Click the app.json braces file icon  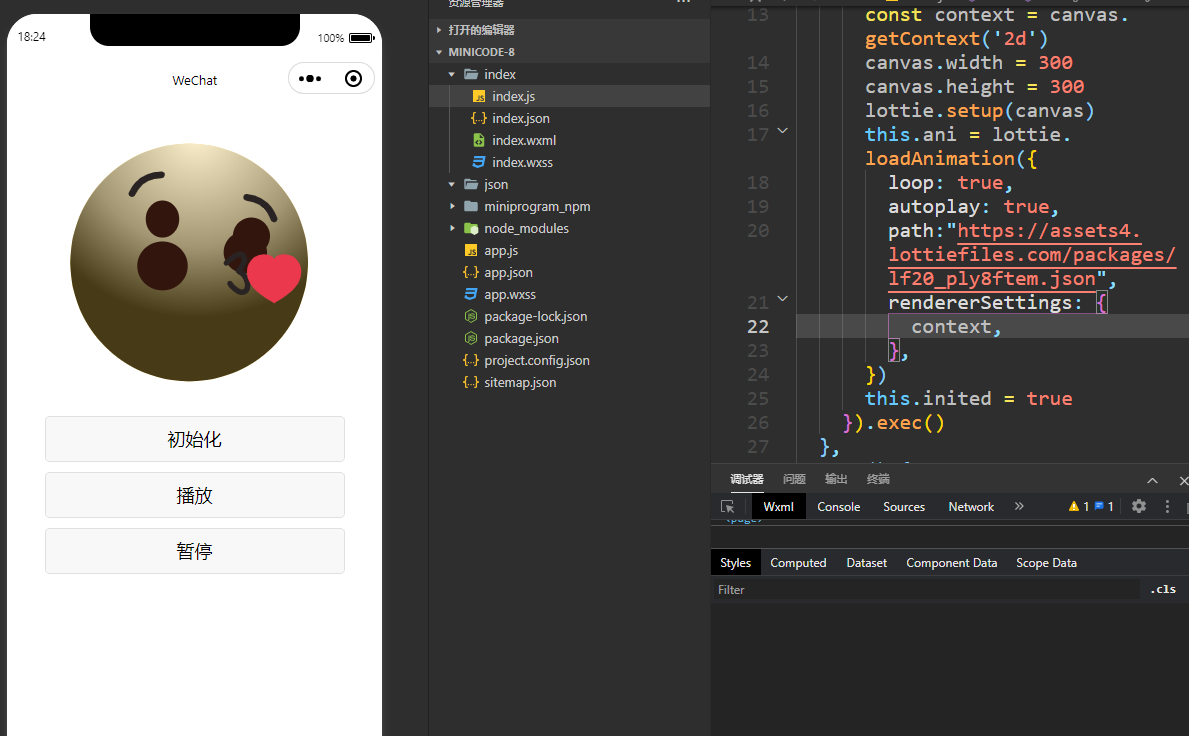click(x=471, y=272)
